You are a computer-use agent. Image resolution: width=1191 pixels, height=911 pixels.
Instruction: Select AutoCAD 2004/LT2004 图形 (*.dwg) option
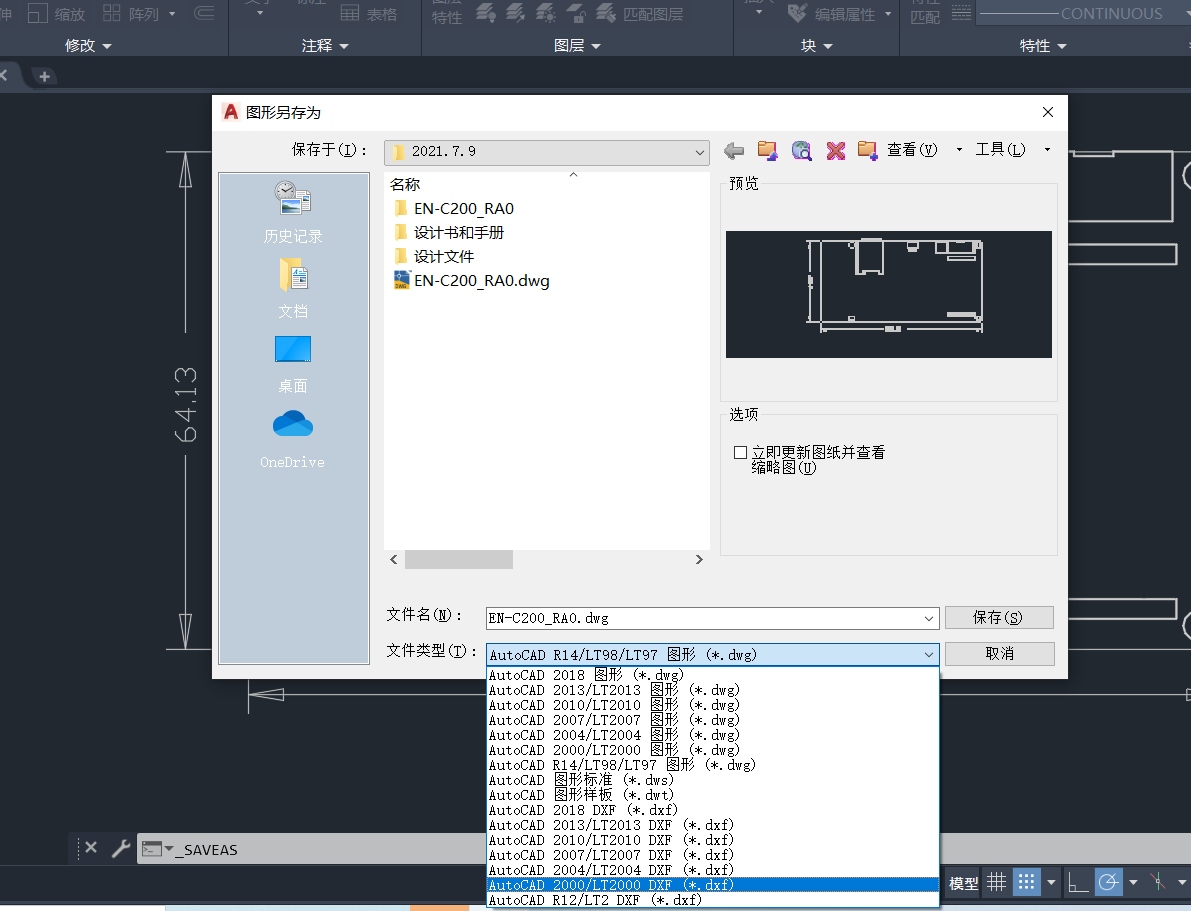click(x=712, y=735)
